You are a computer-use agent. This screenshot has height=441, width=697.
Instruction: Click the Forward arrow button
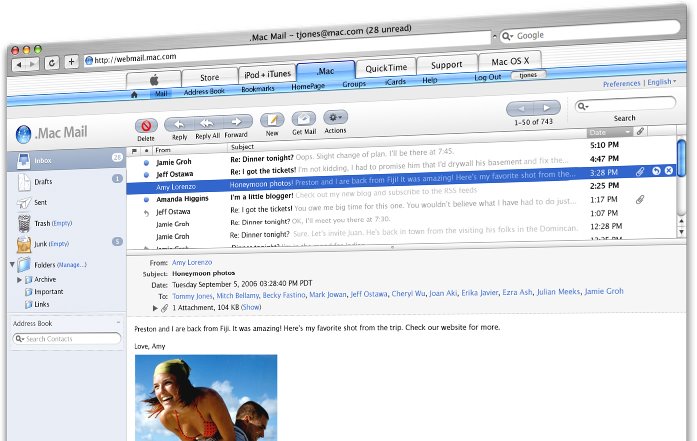pyautogui.click(x=237, y=121)
